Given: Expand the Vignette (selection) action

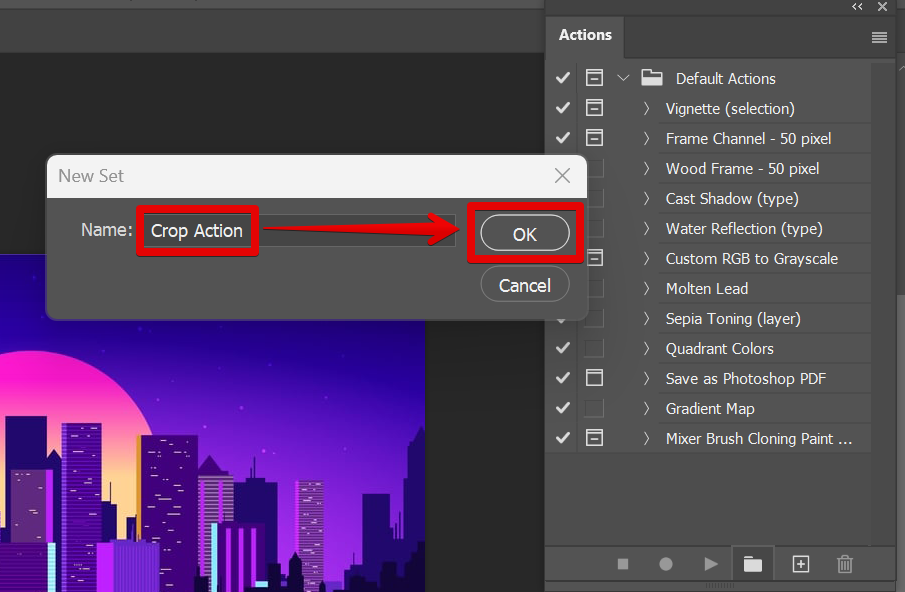Looking at the screenshot, I should point(646,108).
